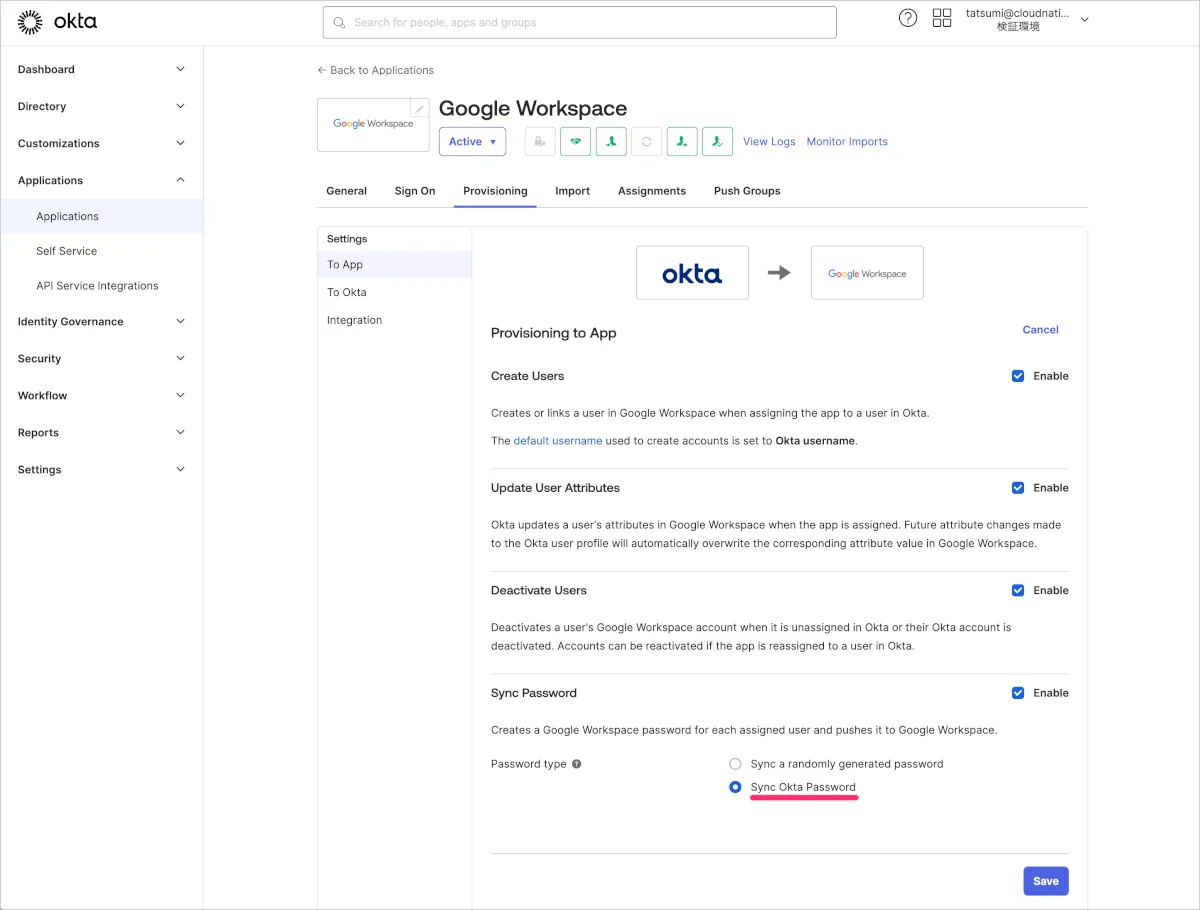
Task: Select the To Okta settings item
Action: click(347, 292)
